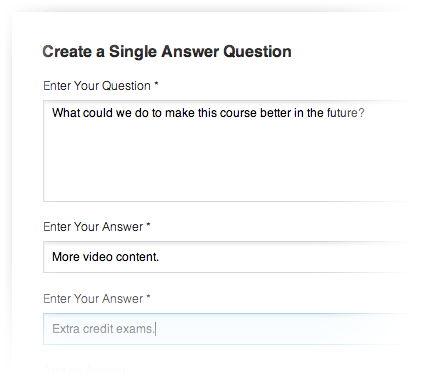
Task: Click the second 'Enter Your Answer *' label
Action: pos(97,299)
